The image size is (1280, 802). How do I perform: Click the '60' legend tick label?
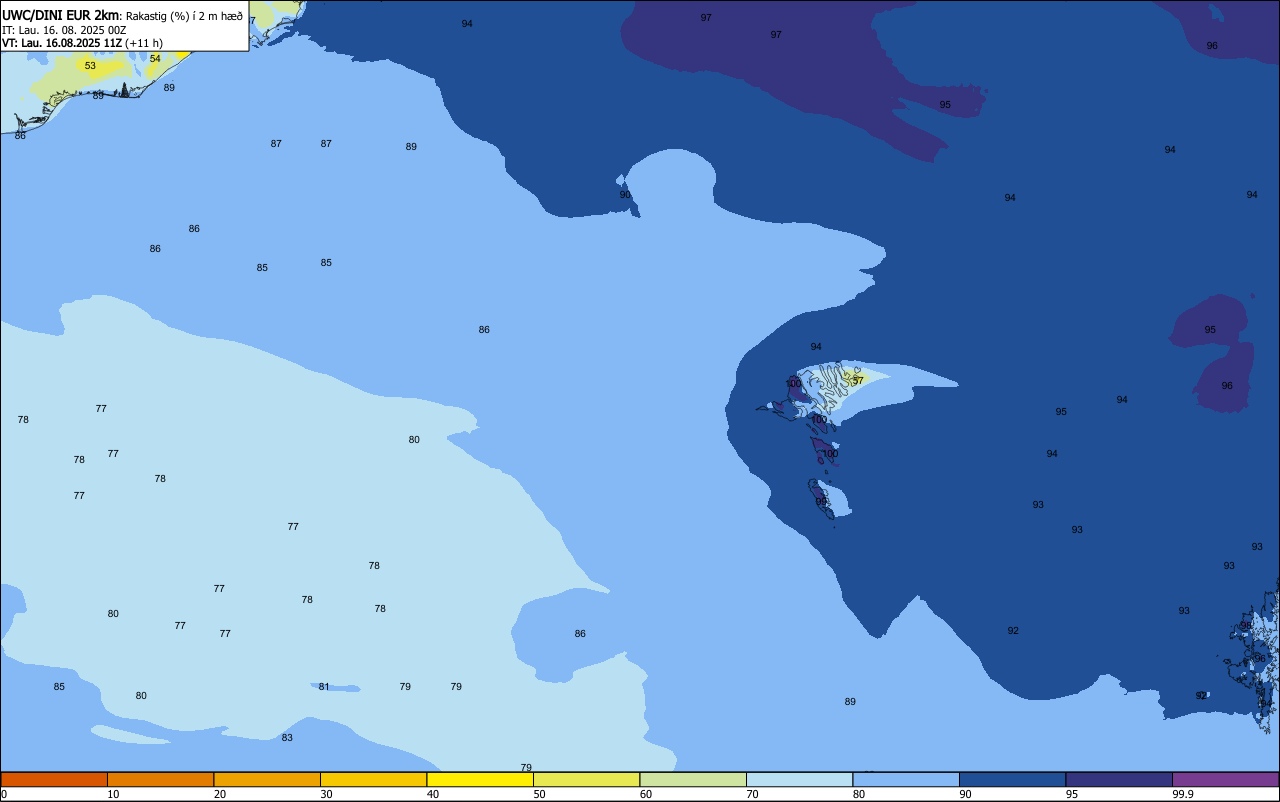(x=646, y=794)
